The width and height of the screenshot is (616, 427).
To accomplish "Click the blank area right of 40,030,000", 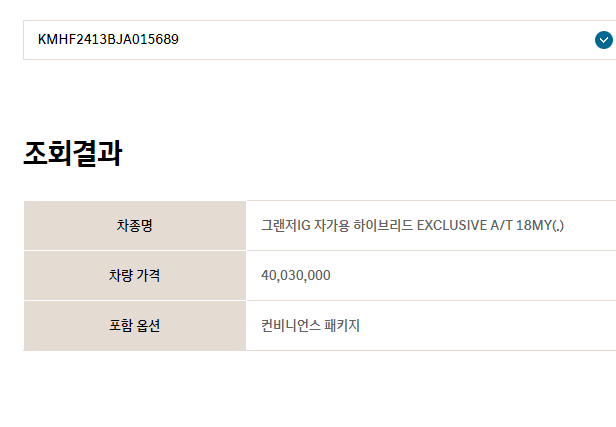I will (x=471, y=275).
